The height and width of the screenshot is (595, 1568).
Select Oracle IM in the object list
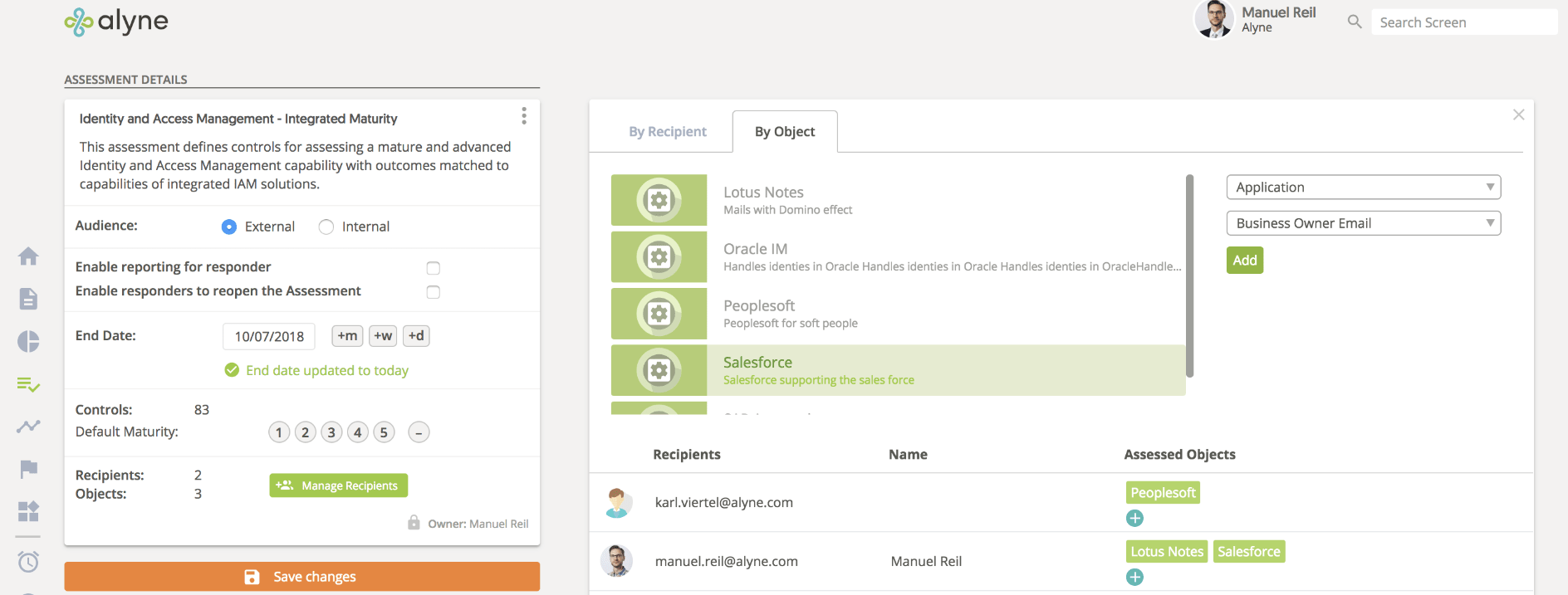(x=898, y=256)
